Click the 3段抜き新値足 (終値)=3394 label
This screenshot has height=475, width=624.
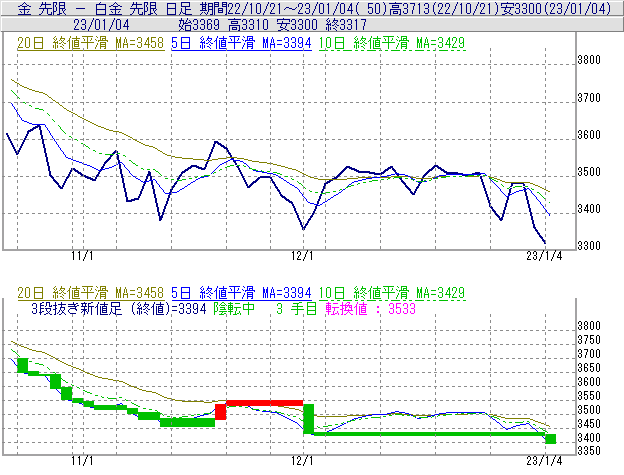click(119, 309)
